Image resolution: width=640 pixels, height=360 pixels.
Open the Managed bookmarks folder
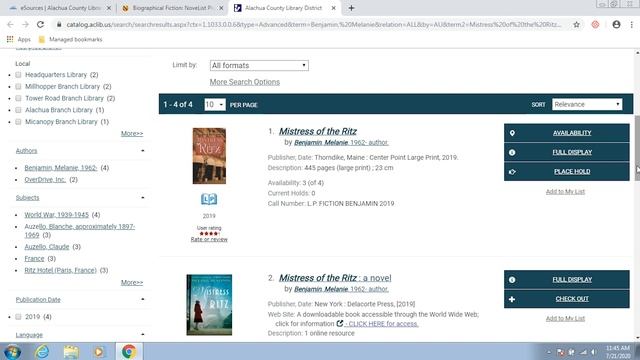70,40
